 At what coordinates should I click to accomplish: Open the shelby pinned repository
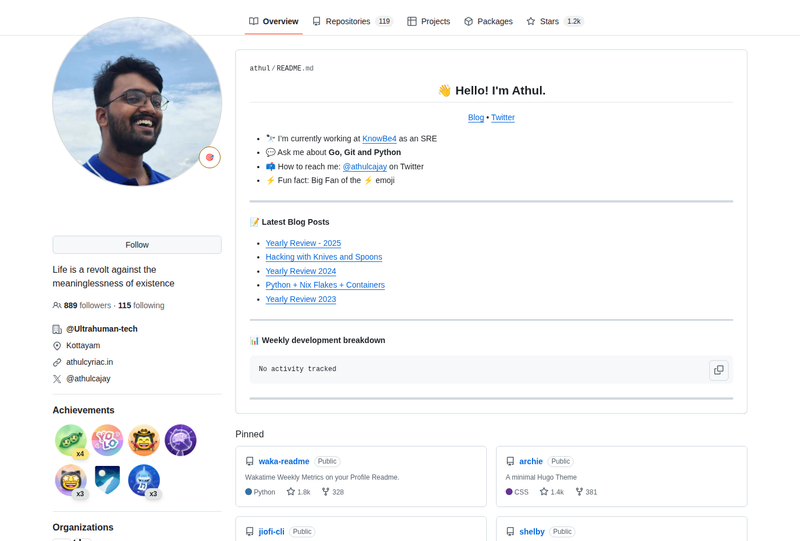click(x=532, y=532)
